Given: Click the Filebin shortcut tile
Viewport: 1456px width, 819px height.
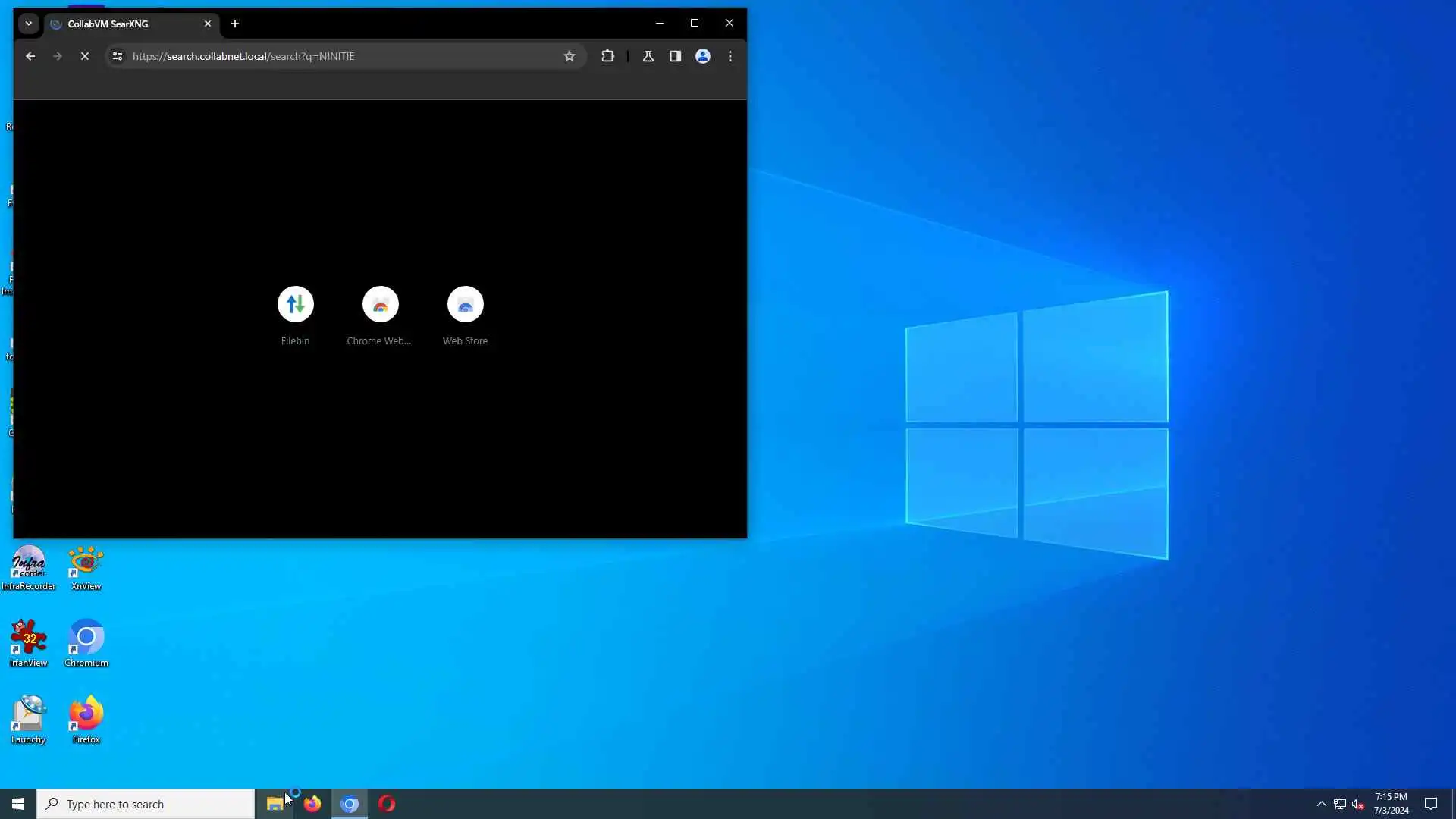Looking at the screenshot, I should click(295, 305).
